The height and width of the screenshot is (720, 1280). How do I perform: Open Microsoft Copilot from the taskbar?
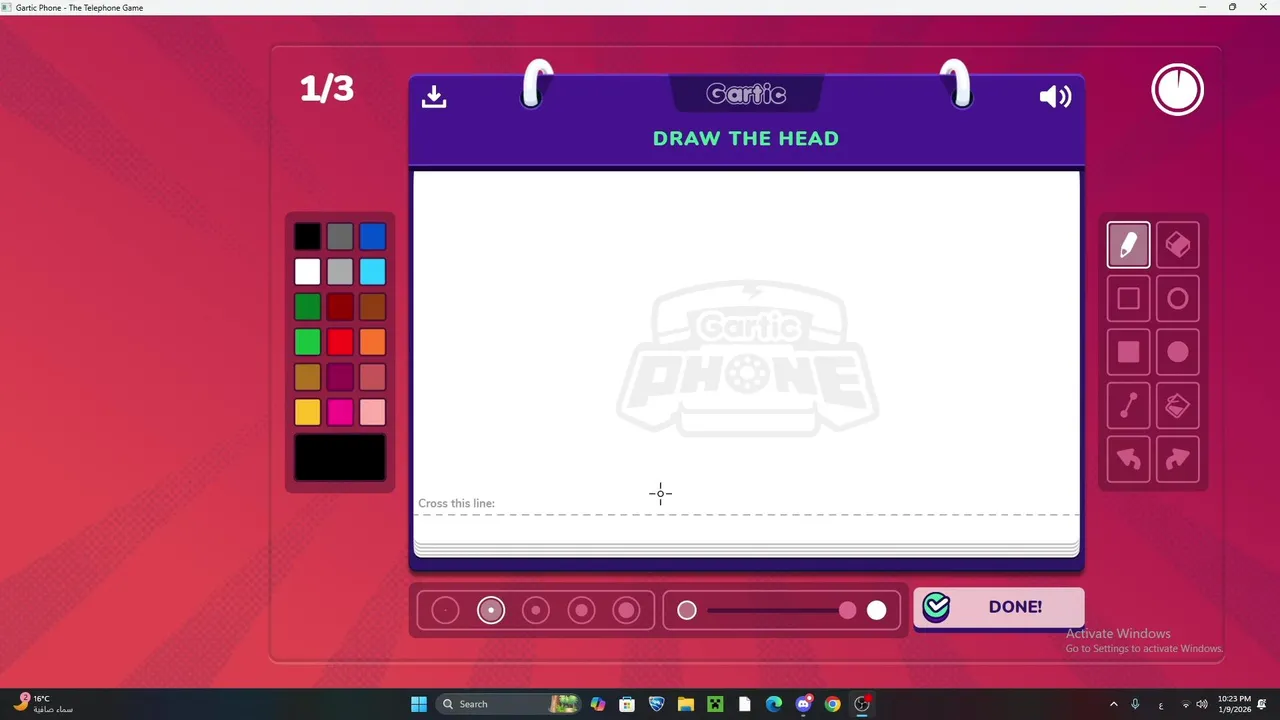click(x=598, y=704)
